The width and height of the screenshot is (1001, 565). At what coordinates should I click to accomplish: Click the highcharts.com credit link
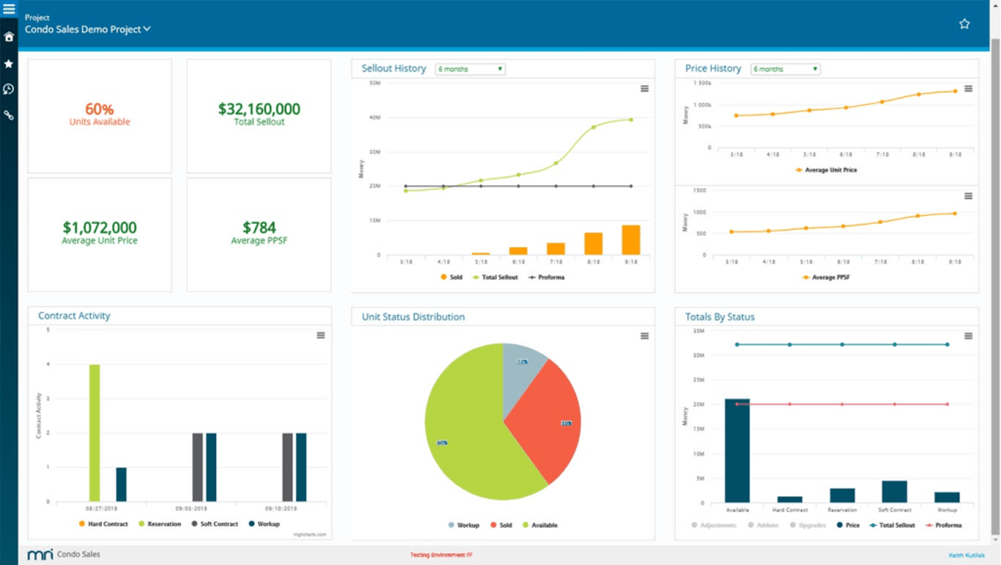309,535
